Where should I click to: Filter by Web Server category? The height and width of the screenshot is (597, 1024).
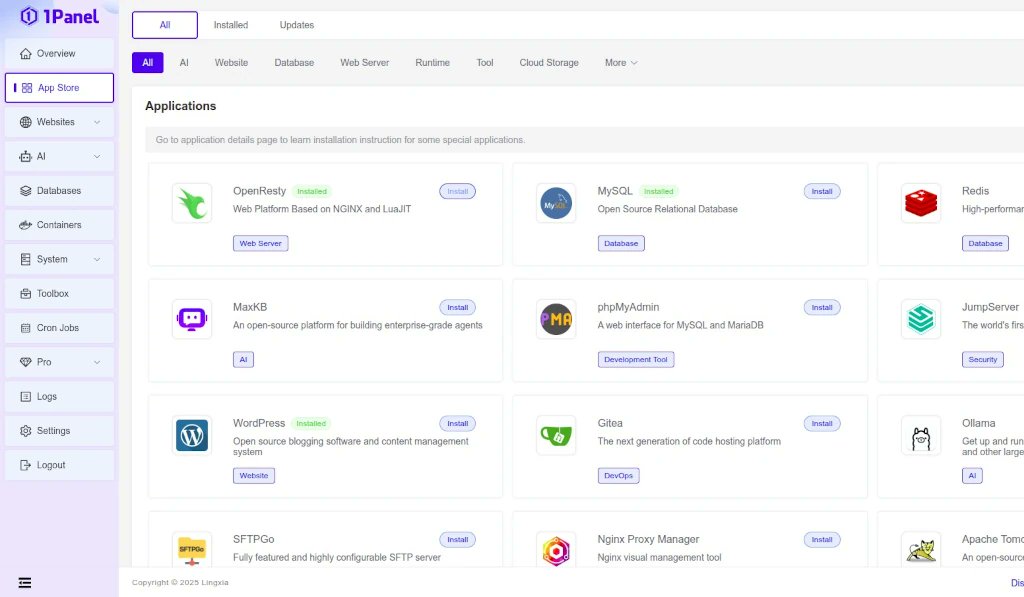click(364, 63)
